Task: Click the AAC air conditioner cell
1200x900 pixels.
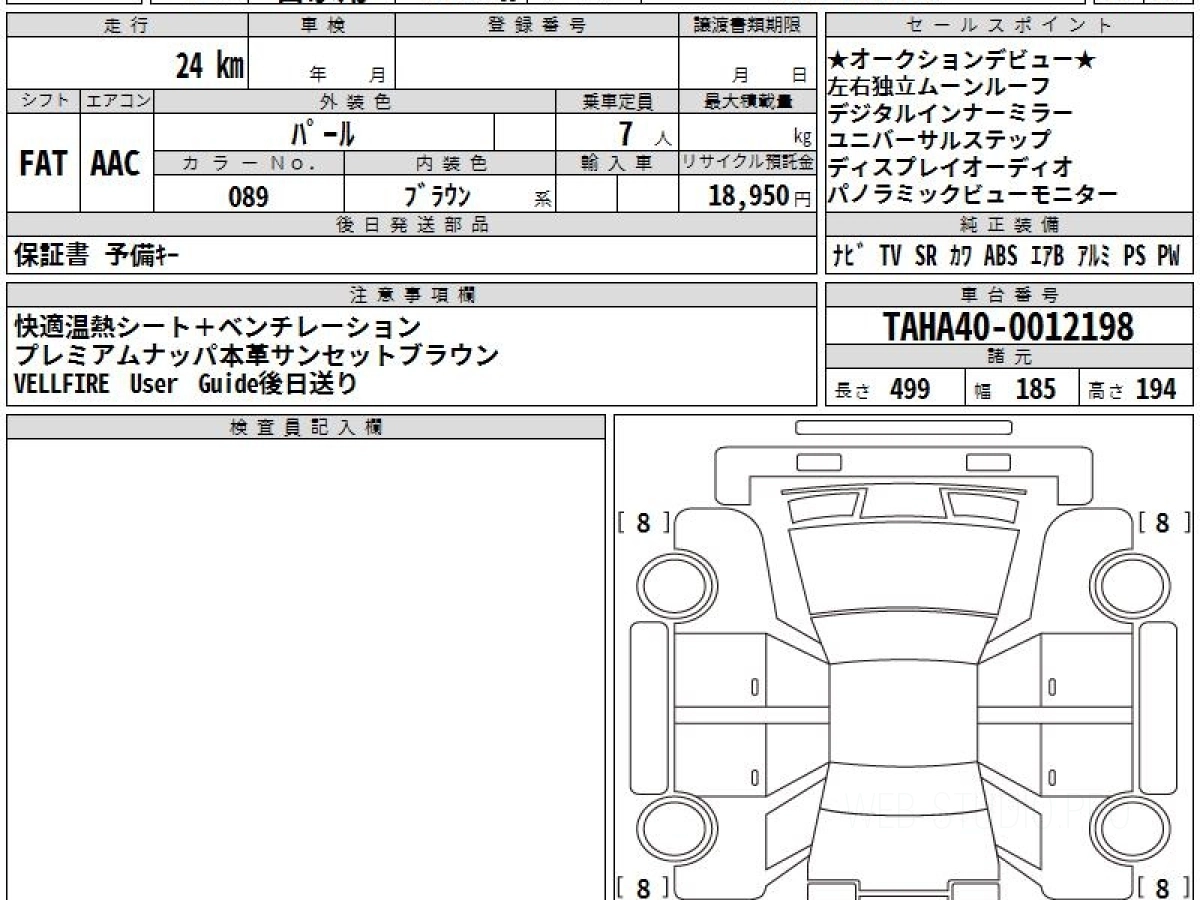Action: 116,163
